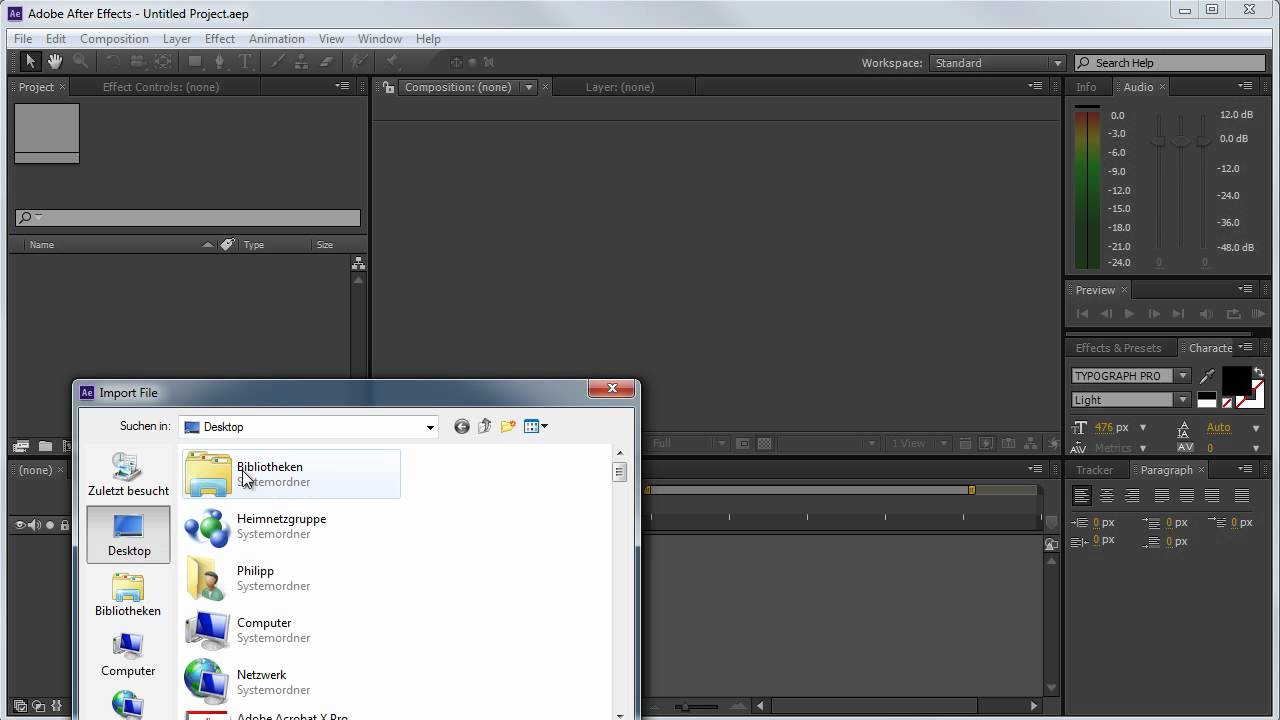1280x720 pixels.
Task: Select the Hand tool
Action: click(x=55, y=62)
